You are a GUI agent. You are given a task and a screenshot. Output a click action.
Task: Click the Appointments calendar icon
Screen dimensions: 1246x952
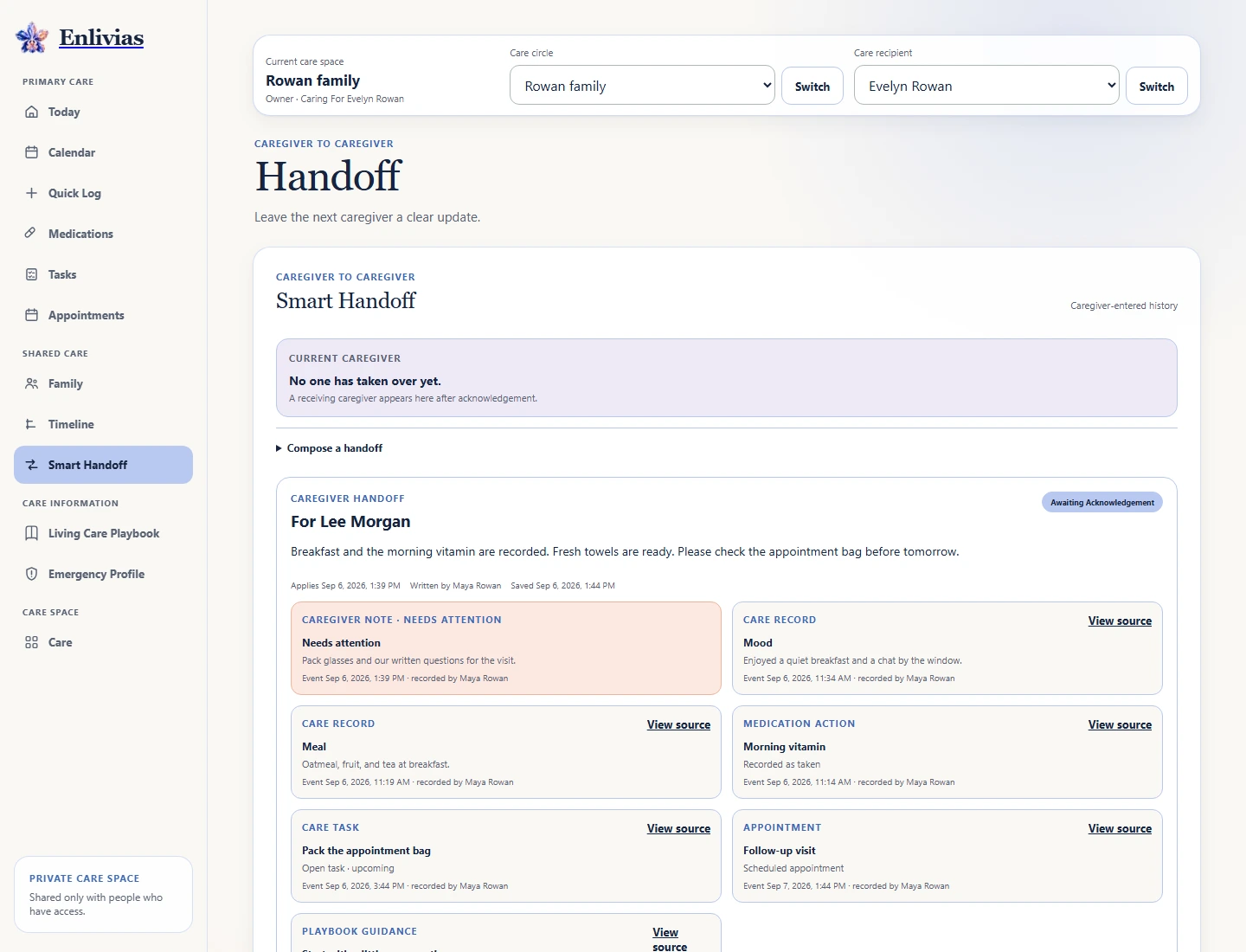click(x=31, y=315)
